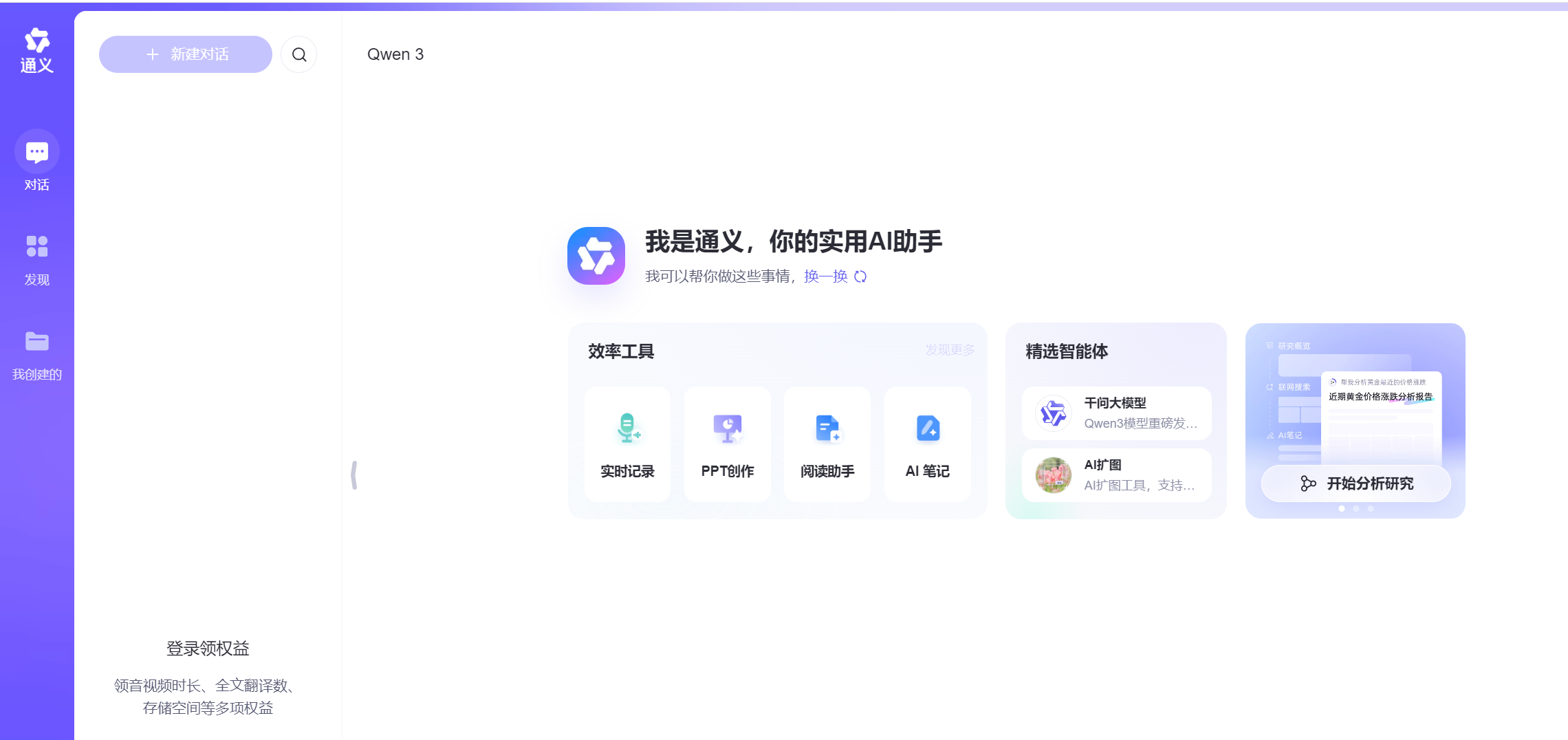The image size is (1568, 740).
Task: Open the 实时记录 microphone tool
Action: pos(627,444)
